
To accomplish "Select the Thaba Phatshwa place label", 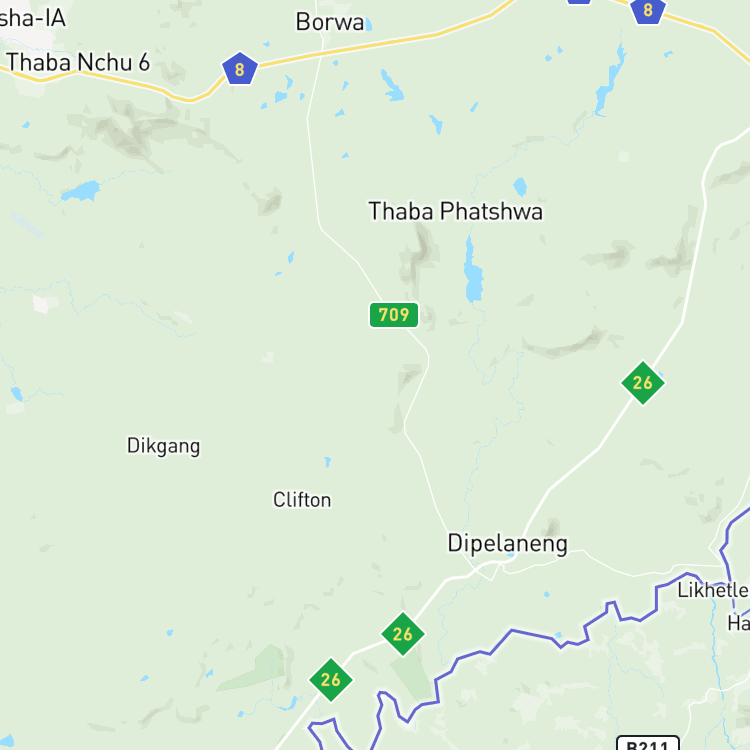I will click(x=455, y=211).
